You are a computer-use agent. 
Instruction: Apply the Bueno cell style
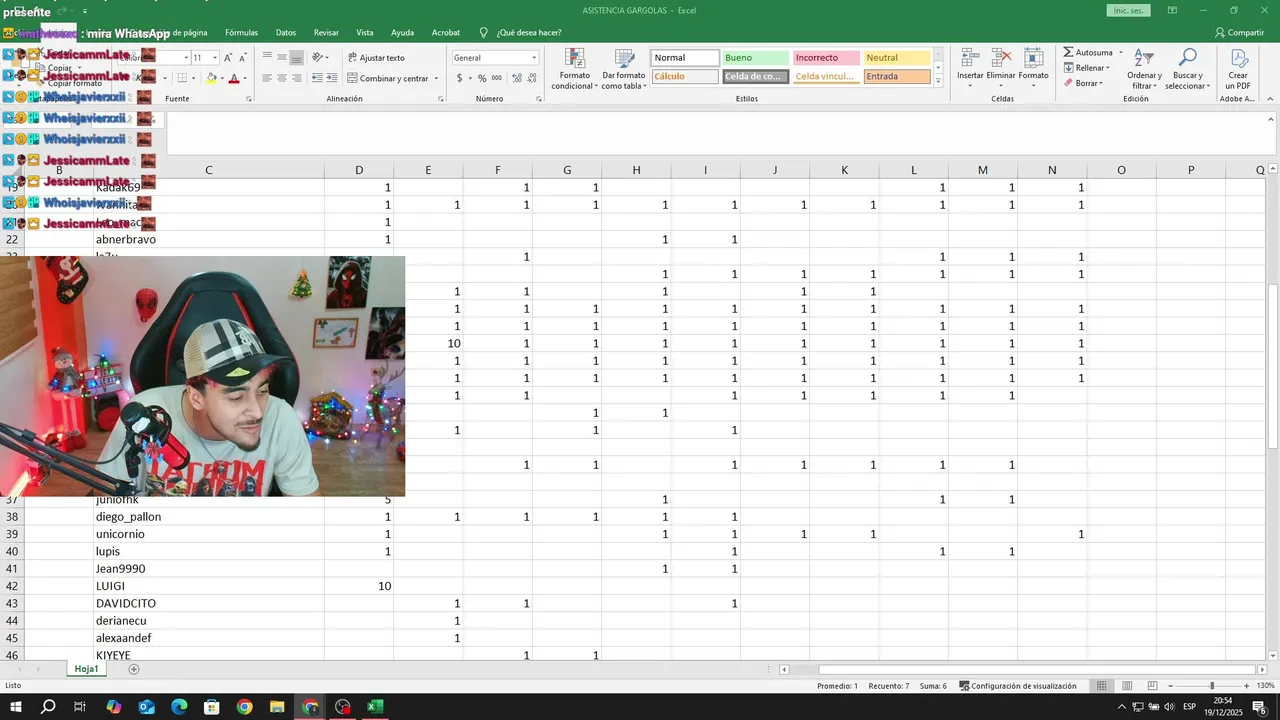click(x=755, y=58)
